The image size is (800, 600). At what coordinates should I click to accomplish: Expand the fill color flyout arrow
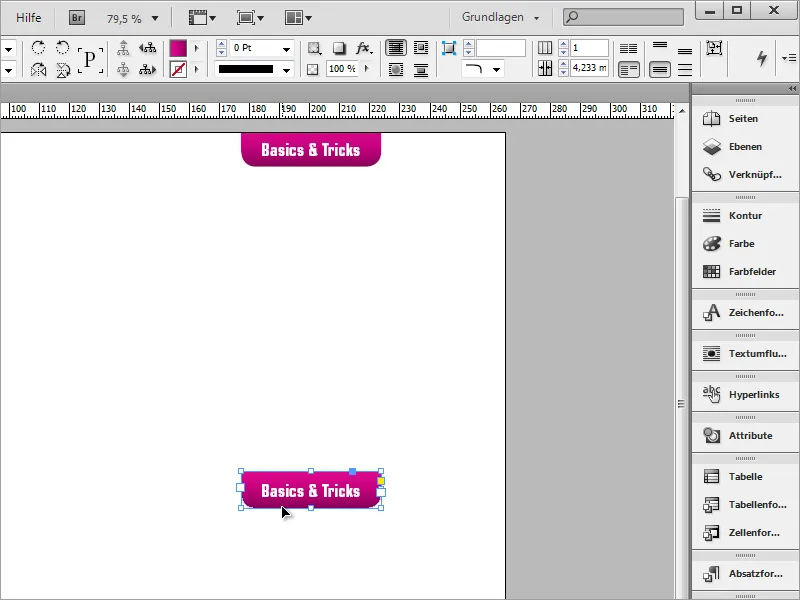click(196, 48)
